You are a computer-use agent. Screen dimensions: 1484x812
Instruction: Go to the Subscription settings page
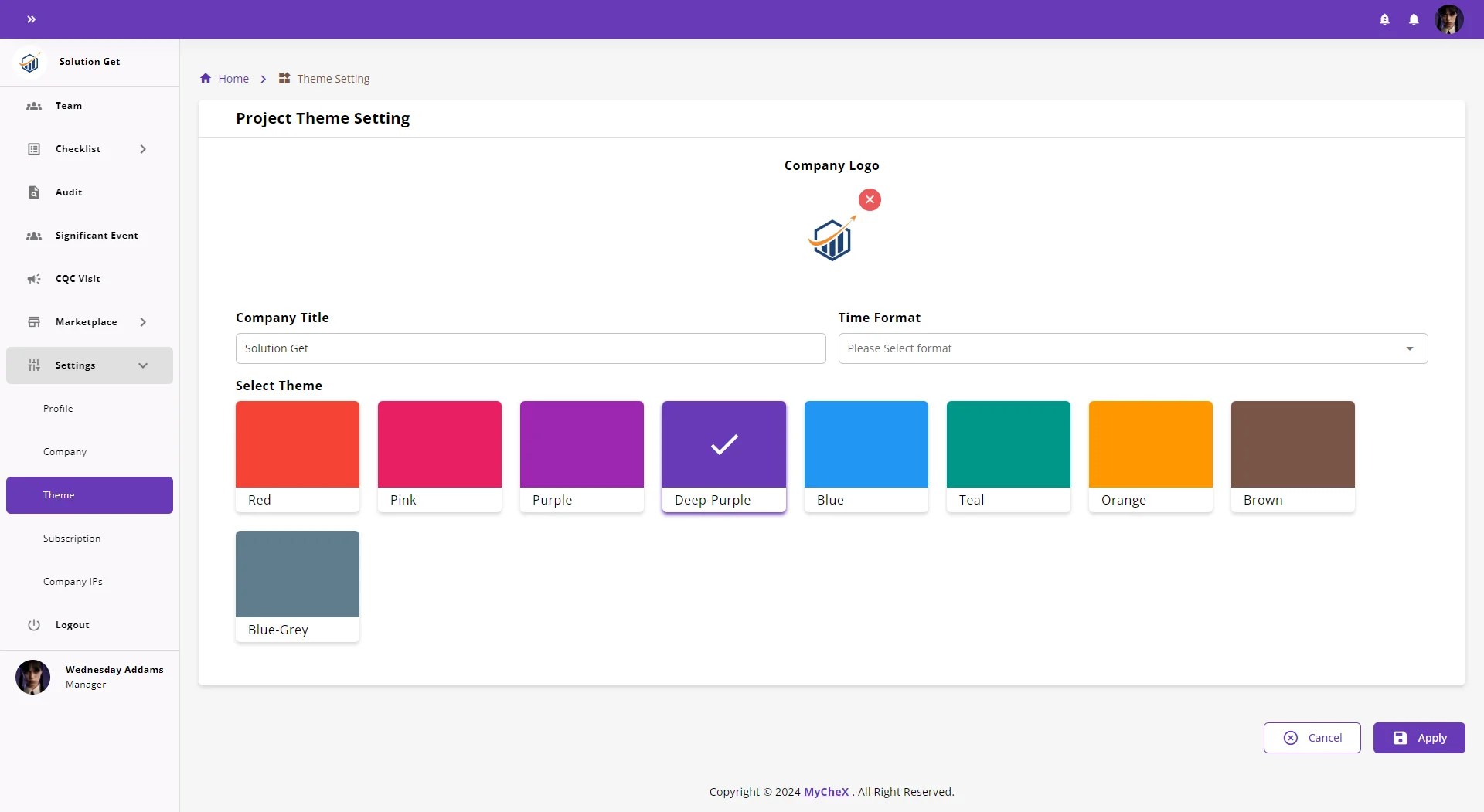[72, 539]
